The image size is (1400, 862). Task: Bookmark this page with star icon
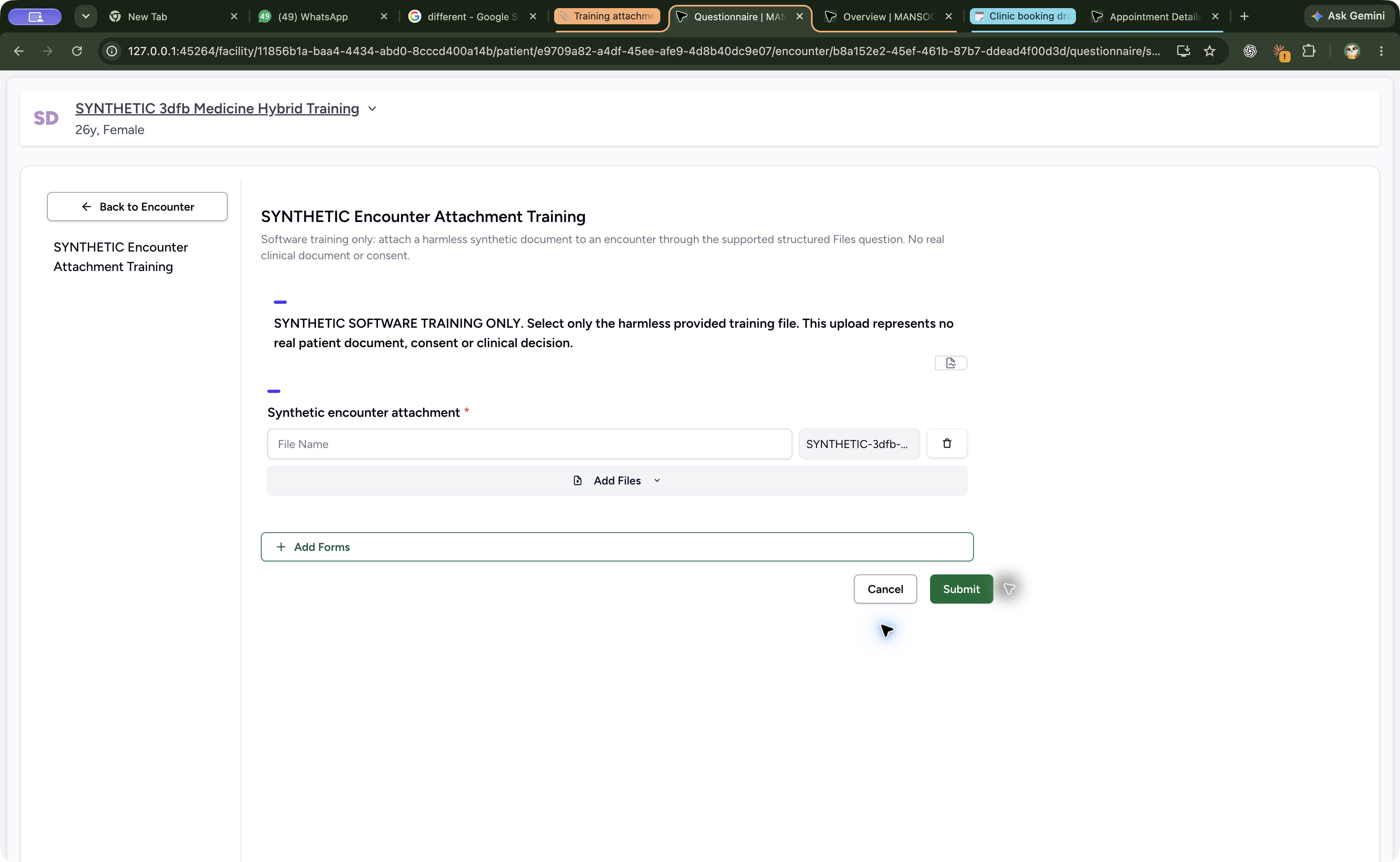[1210, 51]
